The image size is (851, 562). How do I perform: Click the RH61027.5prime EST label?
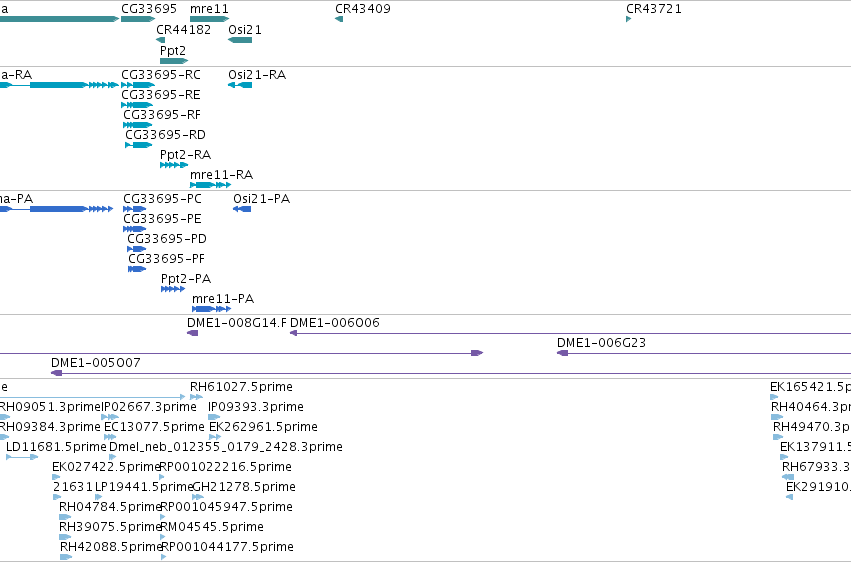241,387
